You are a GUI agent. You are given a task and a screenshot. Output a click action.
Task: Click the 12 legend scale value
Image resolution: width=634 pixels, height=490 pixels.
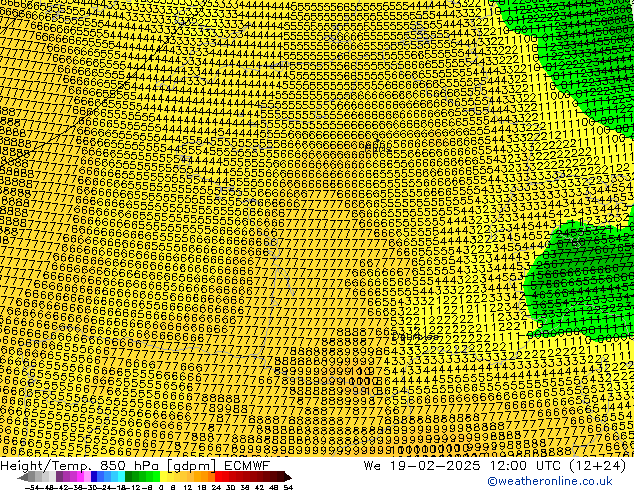coord(188,487)
